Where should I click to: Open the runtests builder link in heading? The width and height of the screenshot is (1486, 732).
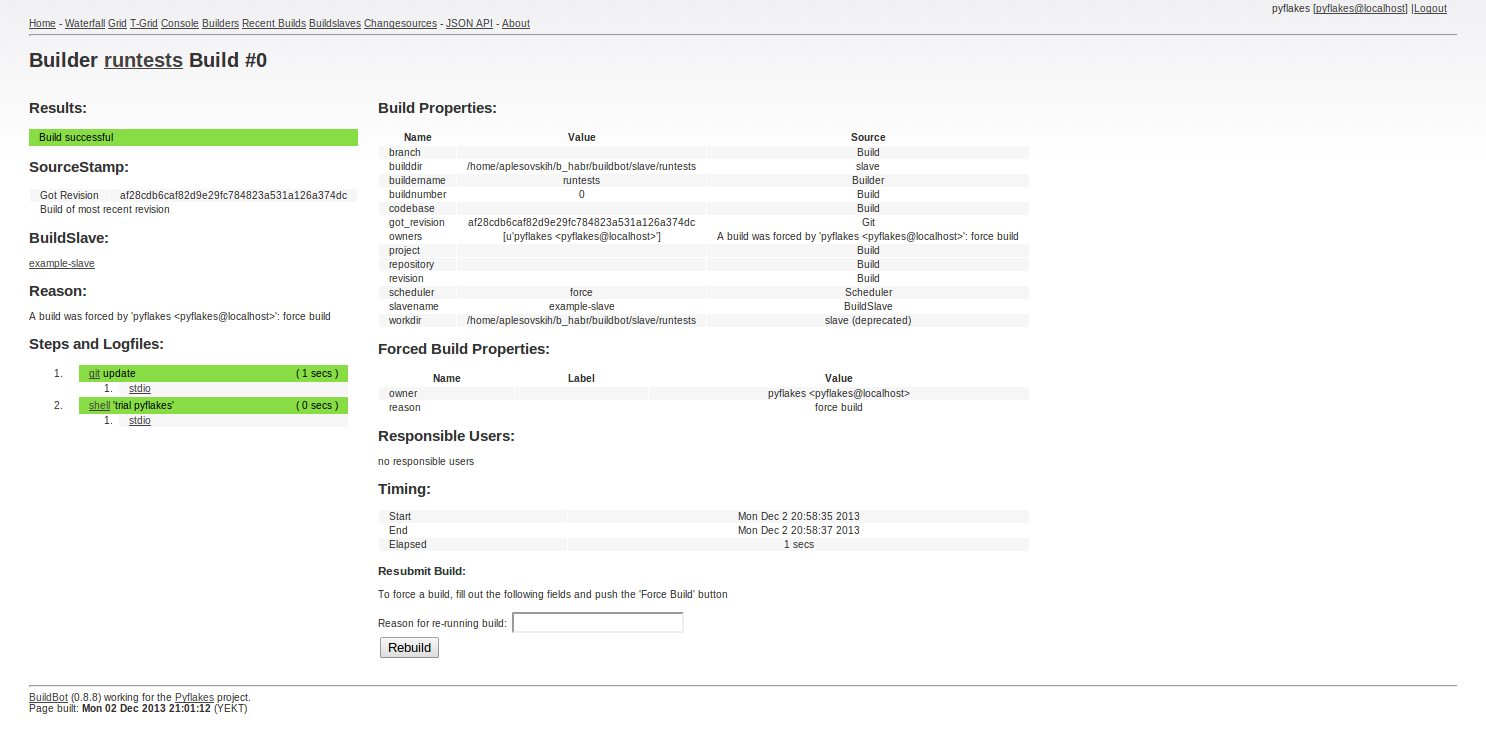pos(143,60)
